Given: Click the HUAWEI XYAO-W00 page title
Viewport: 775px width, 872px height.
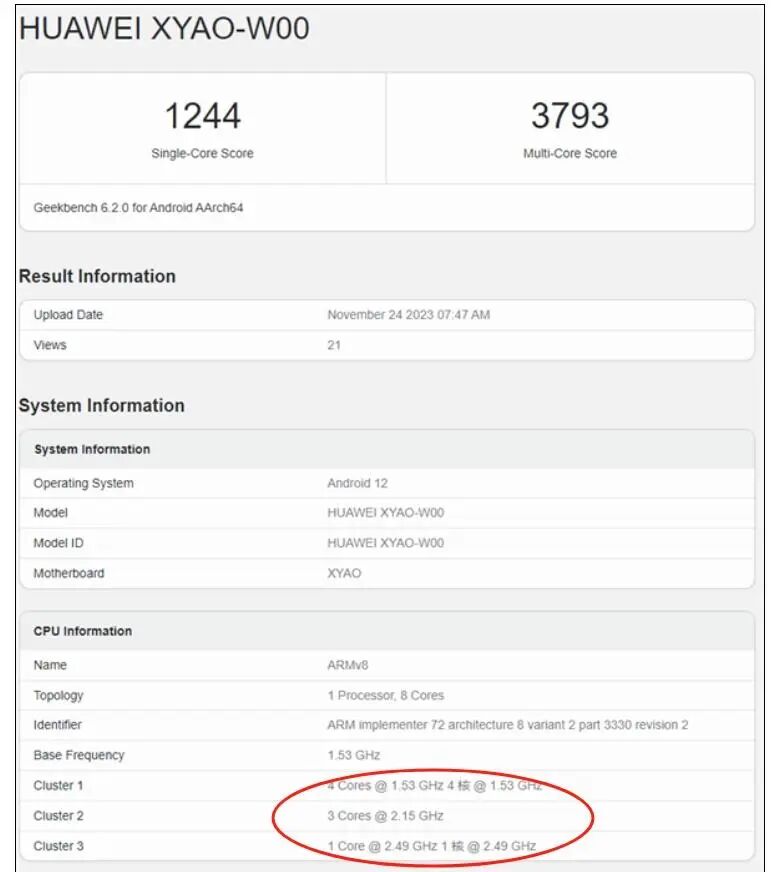Looking at the screenshot, I should 164,28.
